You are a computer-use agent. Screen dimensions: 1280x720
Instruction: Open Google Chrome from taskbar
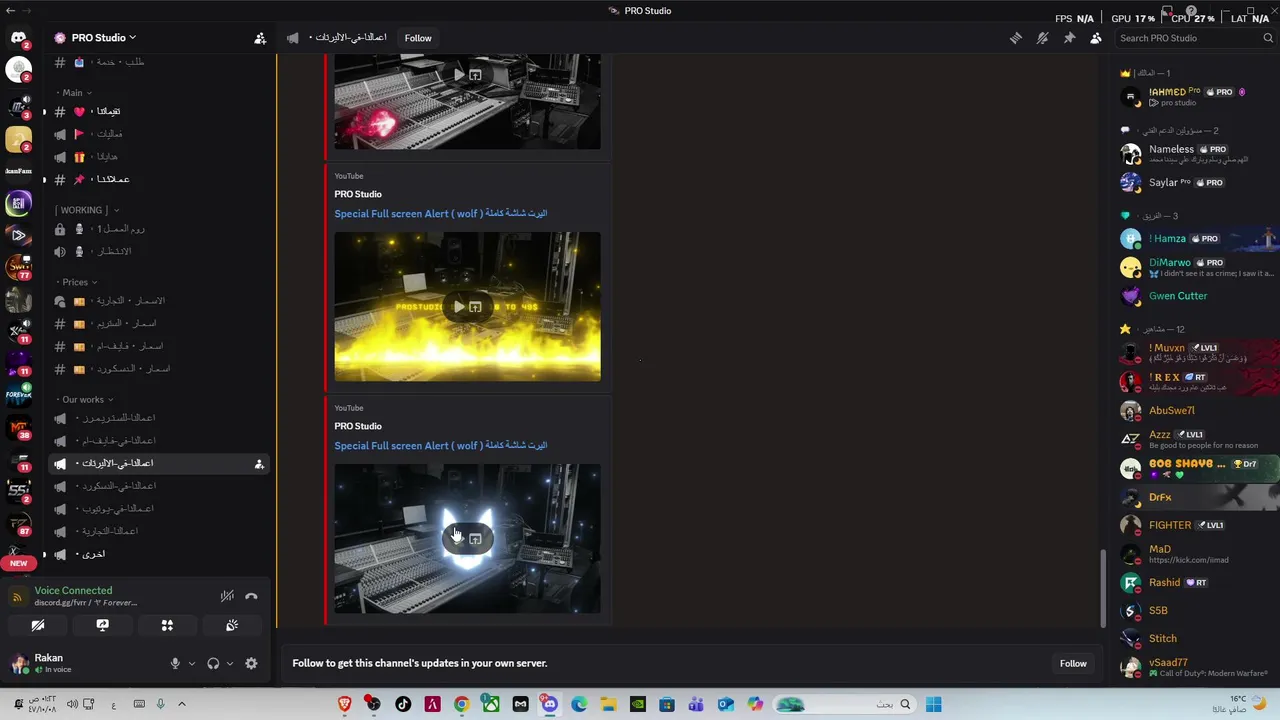461,704
